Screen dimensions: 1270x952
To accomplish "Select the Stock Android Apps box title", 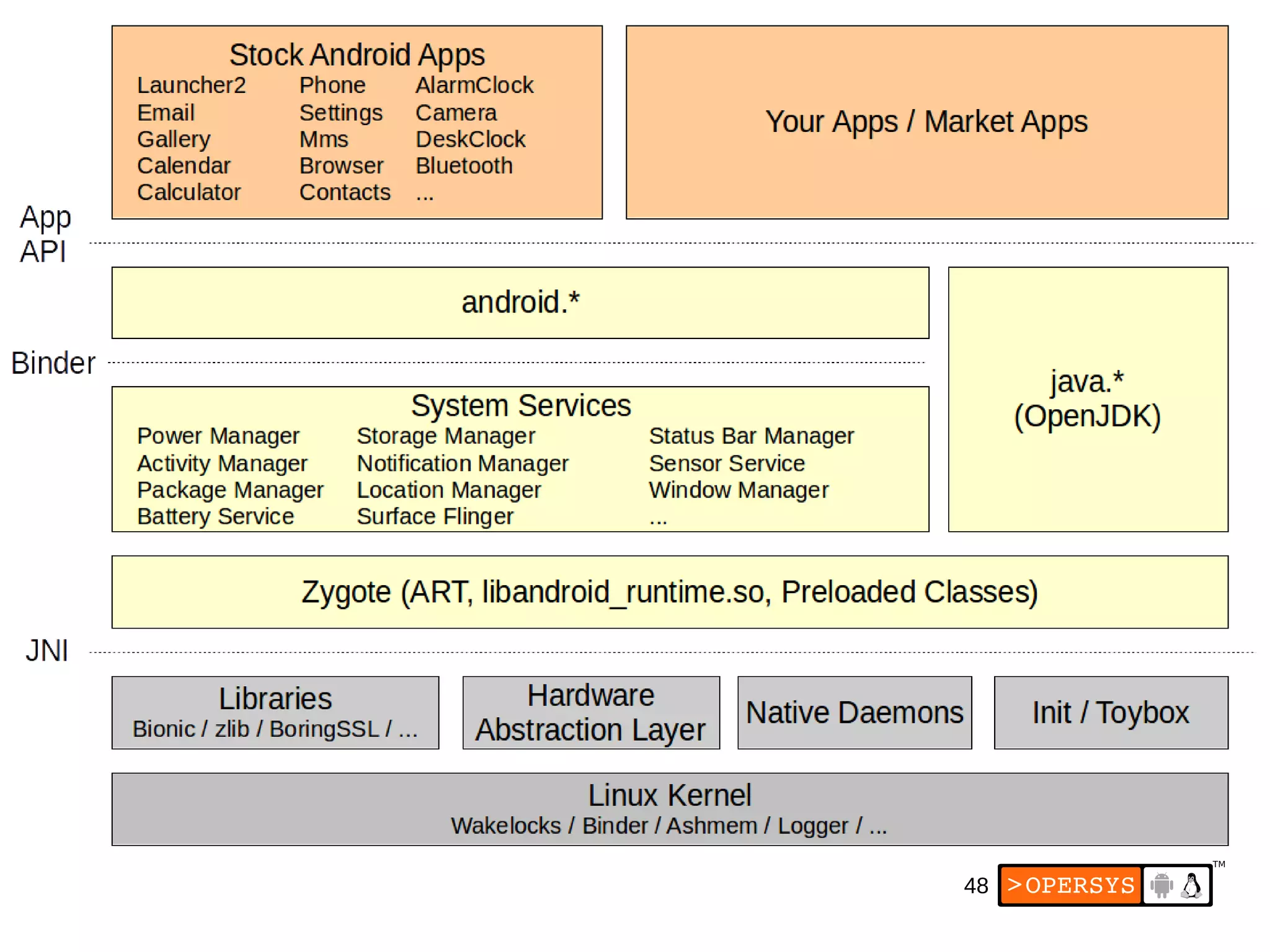I will point(357,55).
